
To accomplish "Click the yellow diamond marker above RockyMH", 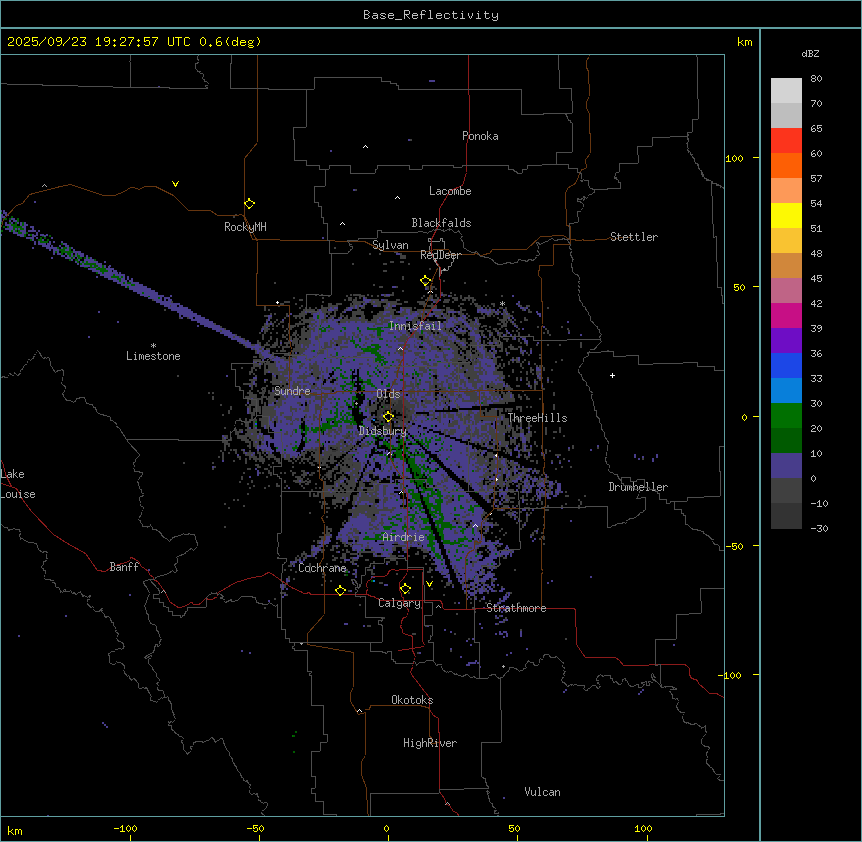I will [249, 203].
